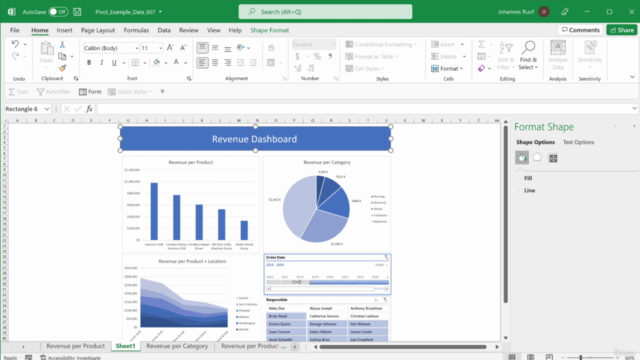Select the Brian Reed slicer button

click(x=286, y=316)
